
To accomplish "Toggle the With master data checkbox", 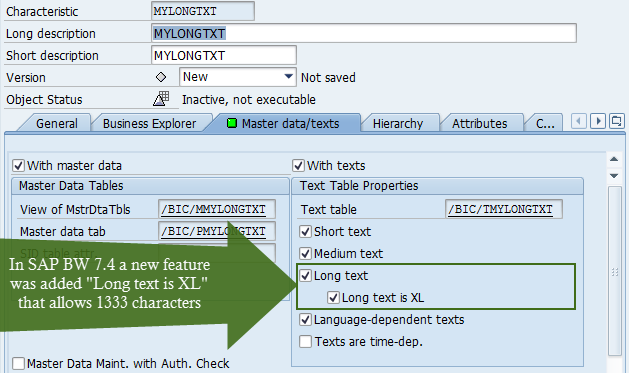I will tap(18, 165).
